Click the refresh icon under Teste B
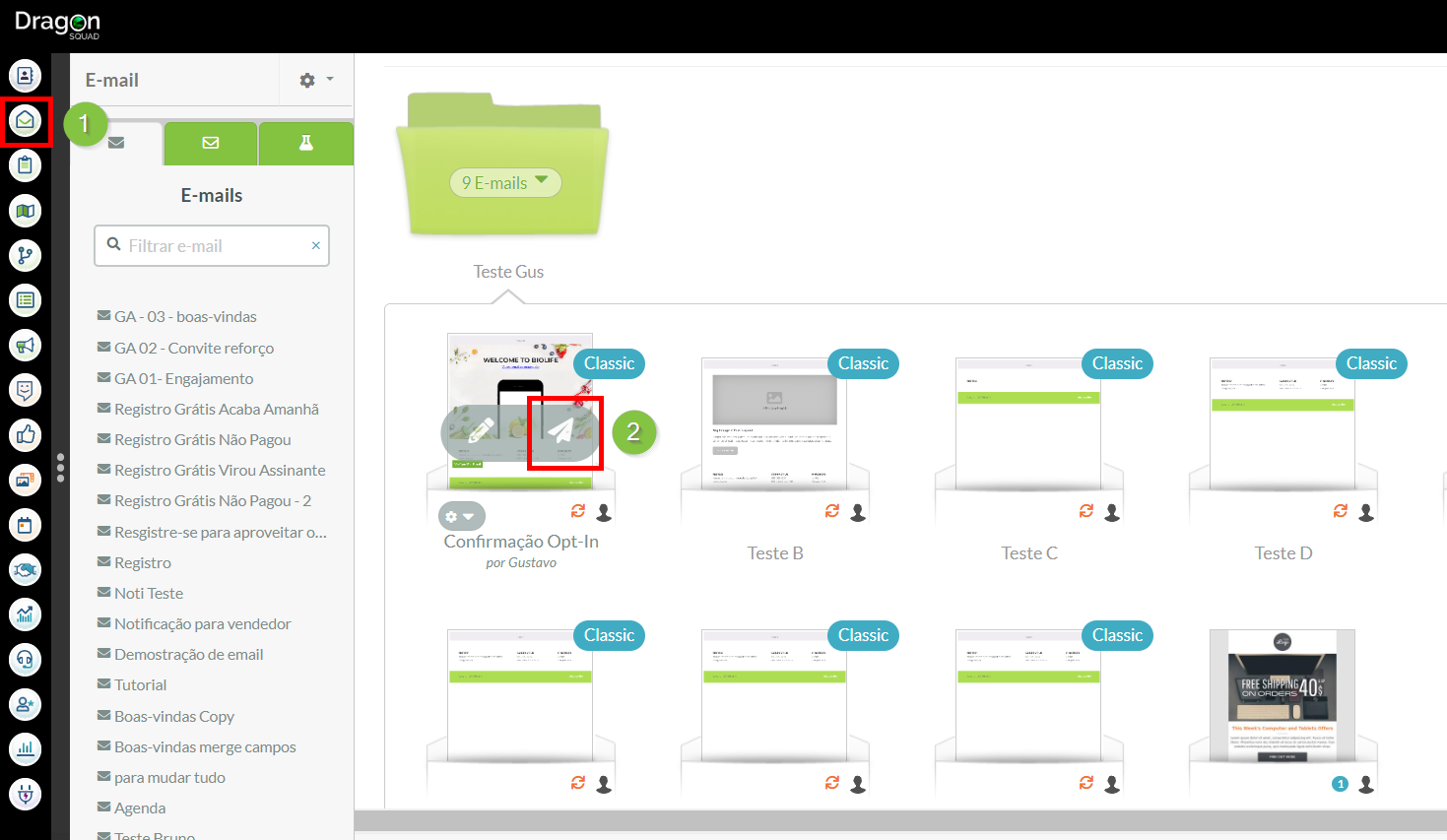Screen dimensions: 1447x840 point(832,511)
